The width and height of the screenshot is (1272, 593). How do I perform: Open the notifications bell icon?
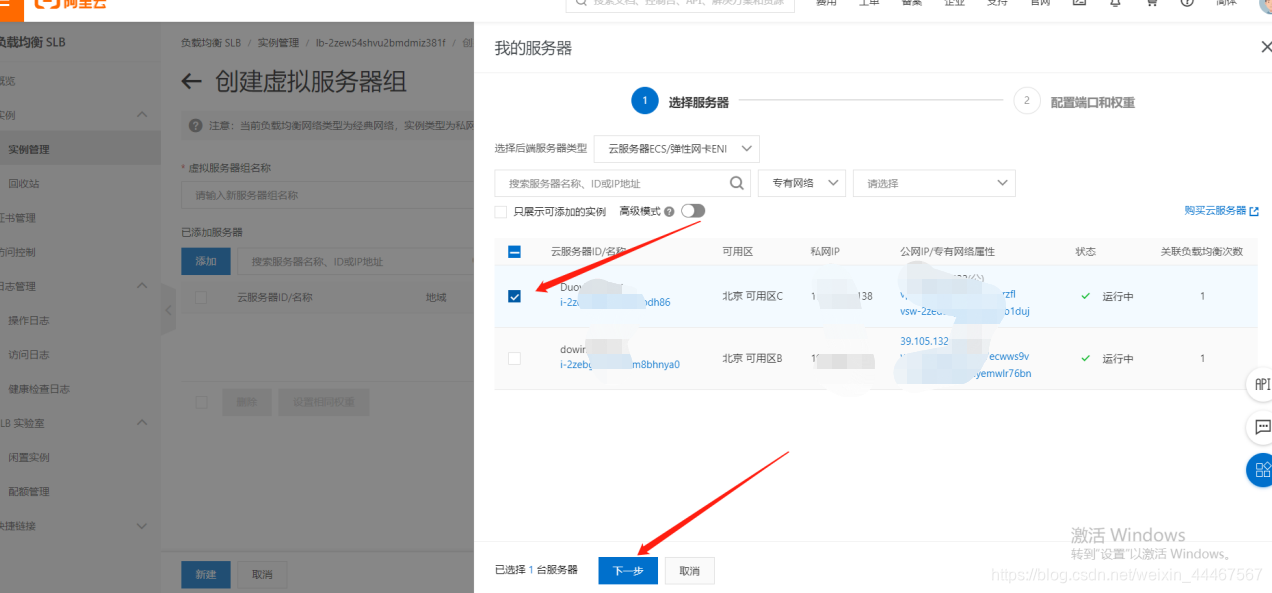[1115, 4]
